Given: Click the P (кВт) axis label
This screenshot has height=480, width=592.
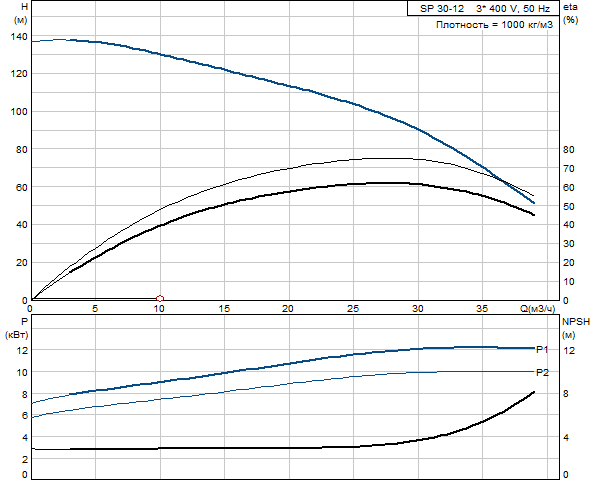Looking at the screenshot, I should pyautogui.click(x=17, y=328).
